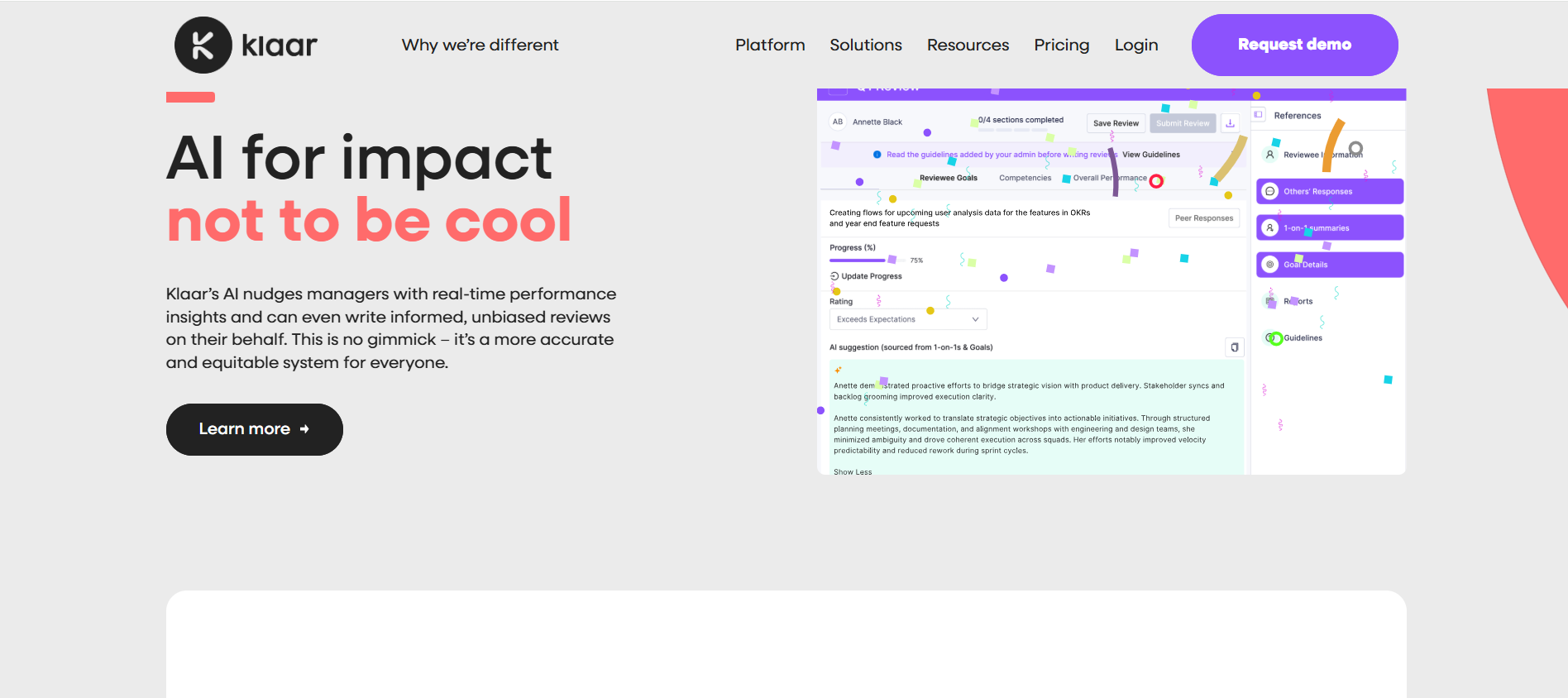Viewport: 1568px width, 698px height.
Task: Click the Reviewee Information person icon
Action: pos(1270,155)
